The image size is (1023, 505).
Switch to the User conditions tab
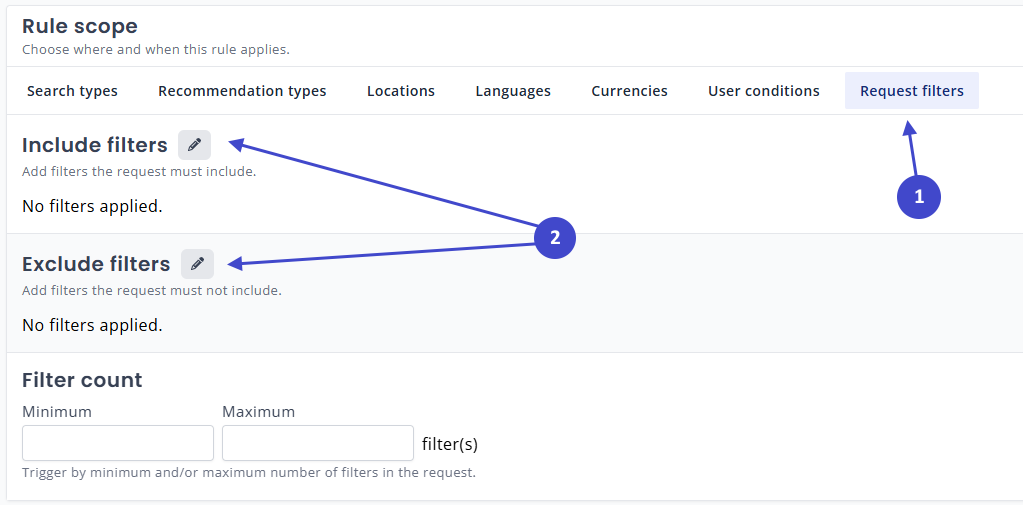(x=763, y=91)
